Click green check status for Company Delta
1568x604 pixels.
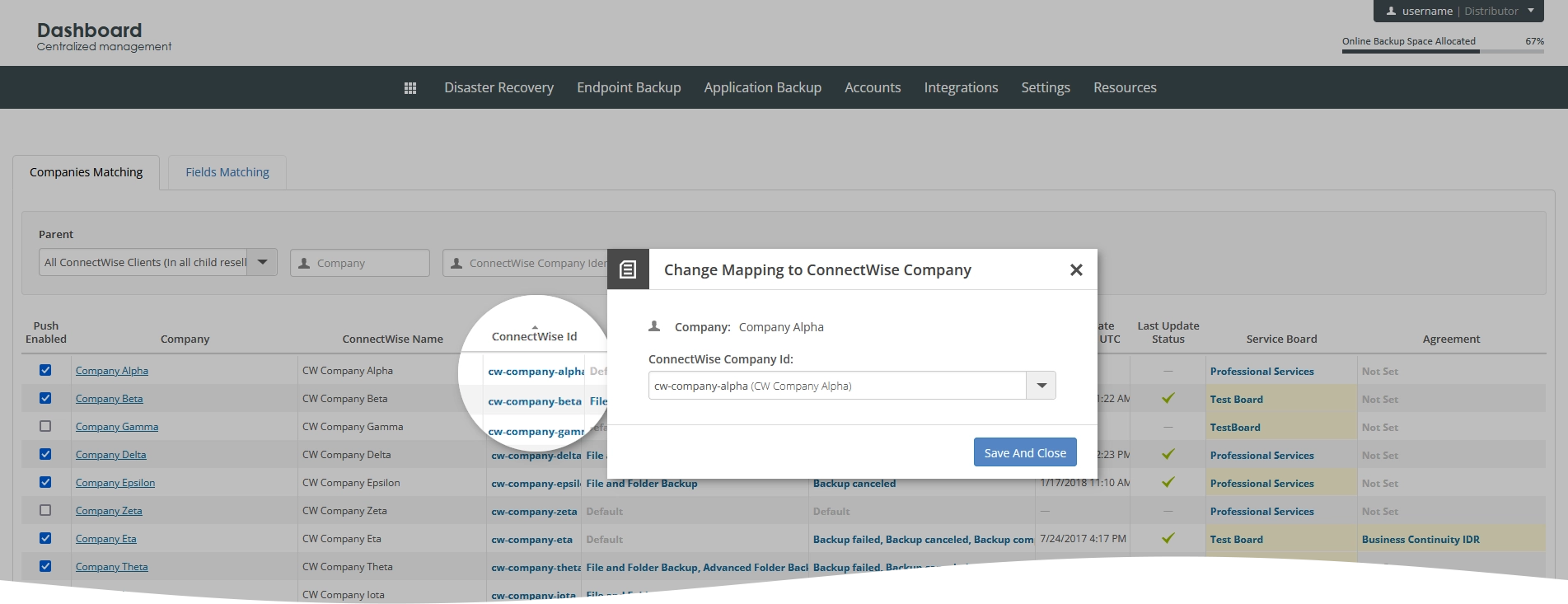coord(1168,454)
